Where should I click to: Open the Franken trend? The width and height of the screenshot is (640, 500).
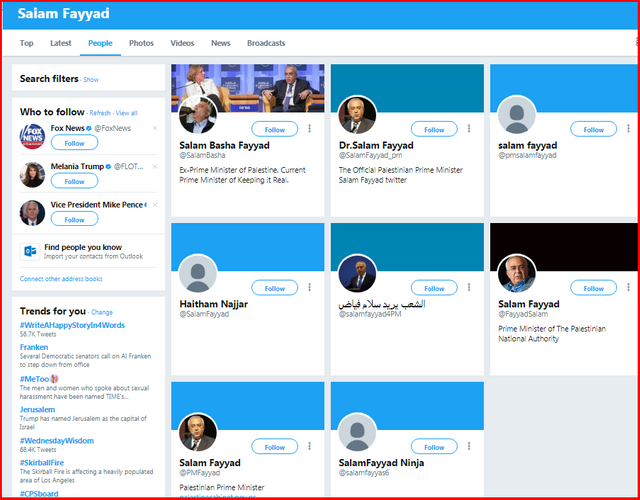tap(34, 347)
